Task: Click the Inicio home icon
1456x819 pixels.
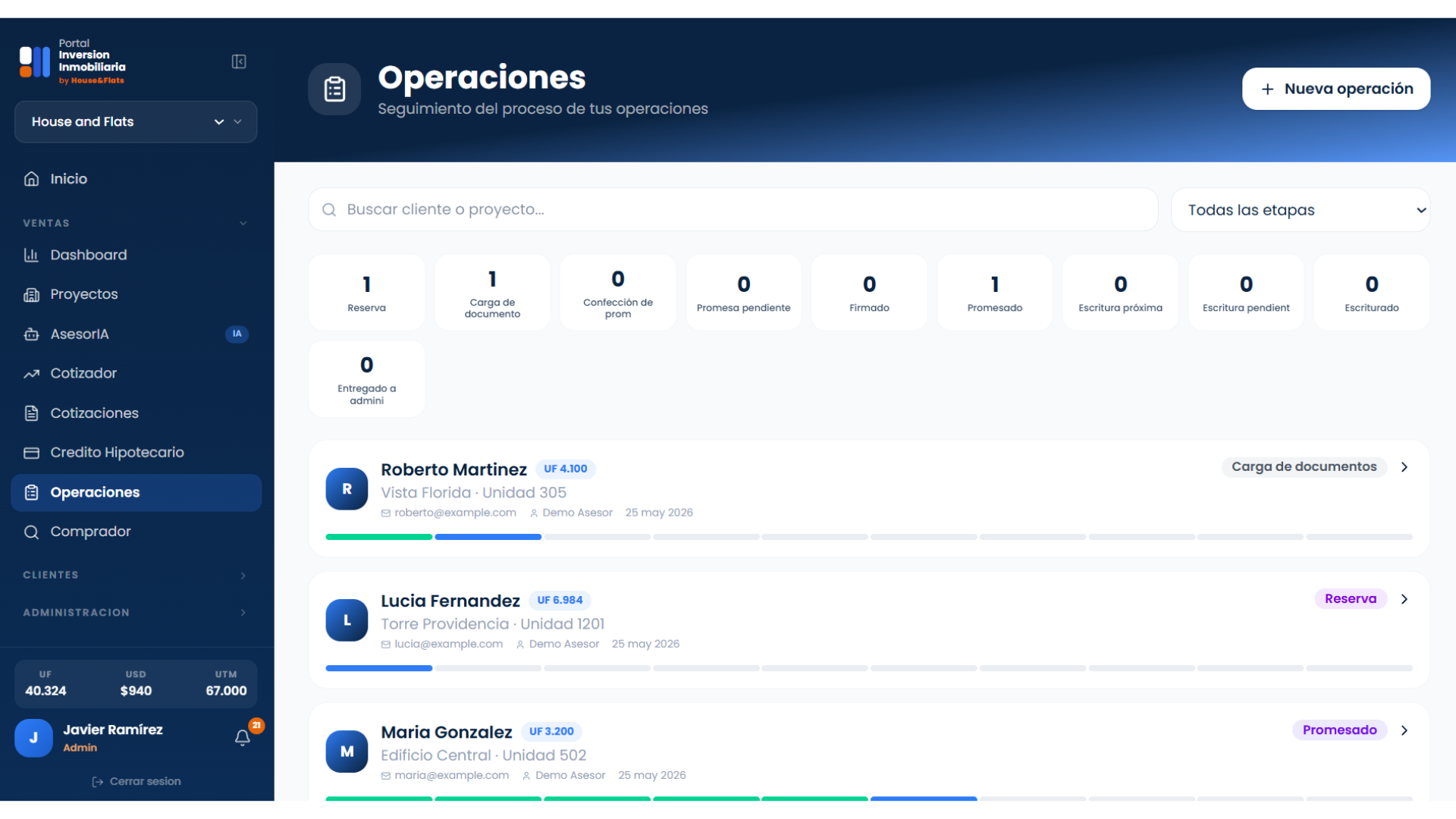Action: (x=31, y=179)
